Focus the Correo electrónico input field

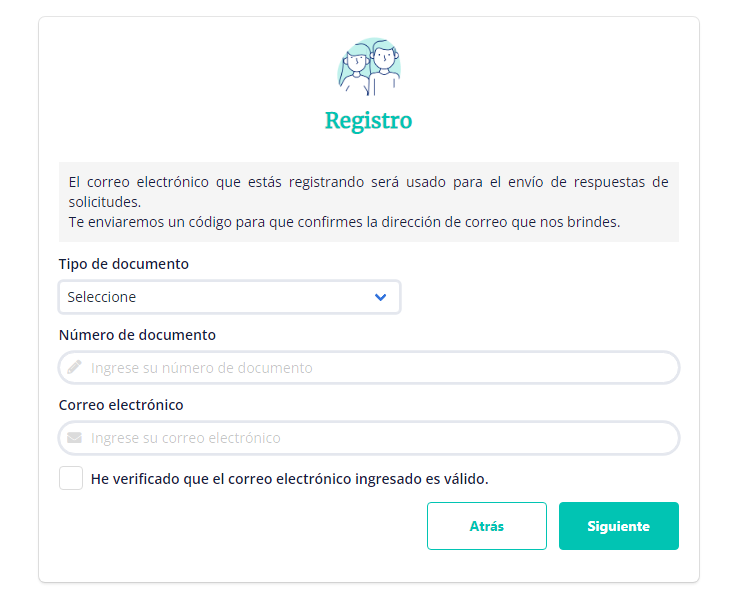[x=369, y=438]
